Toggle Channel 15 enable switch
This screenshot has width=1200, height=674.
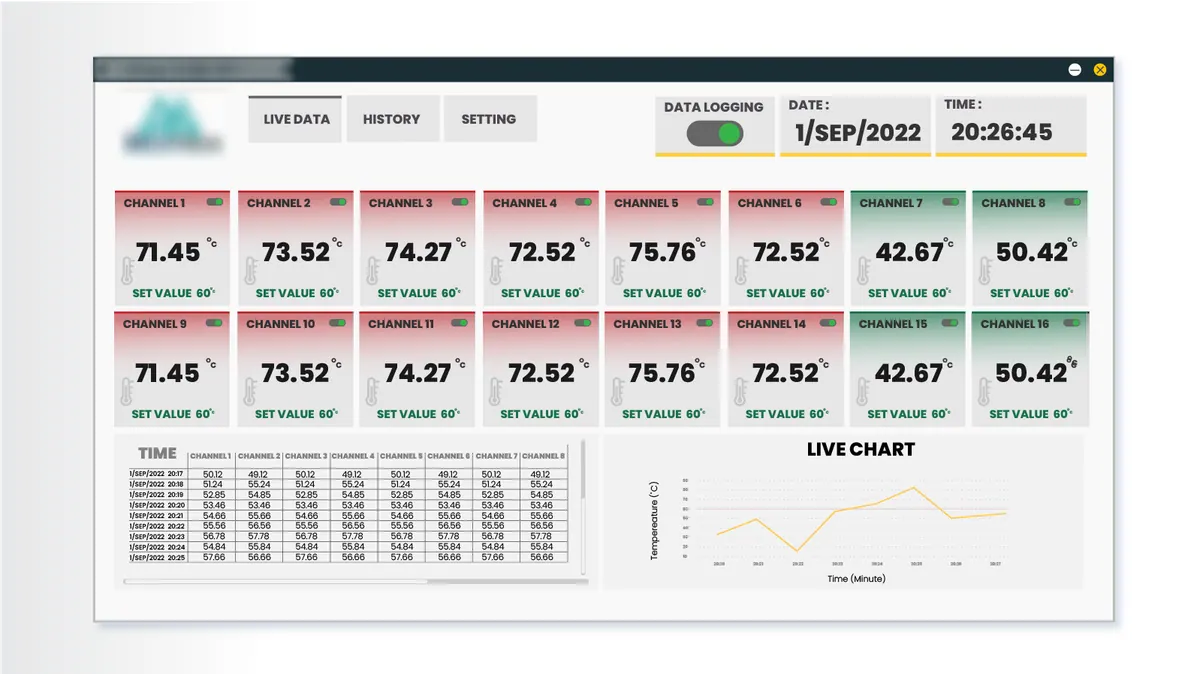(x=950, y=323)
